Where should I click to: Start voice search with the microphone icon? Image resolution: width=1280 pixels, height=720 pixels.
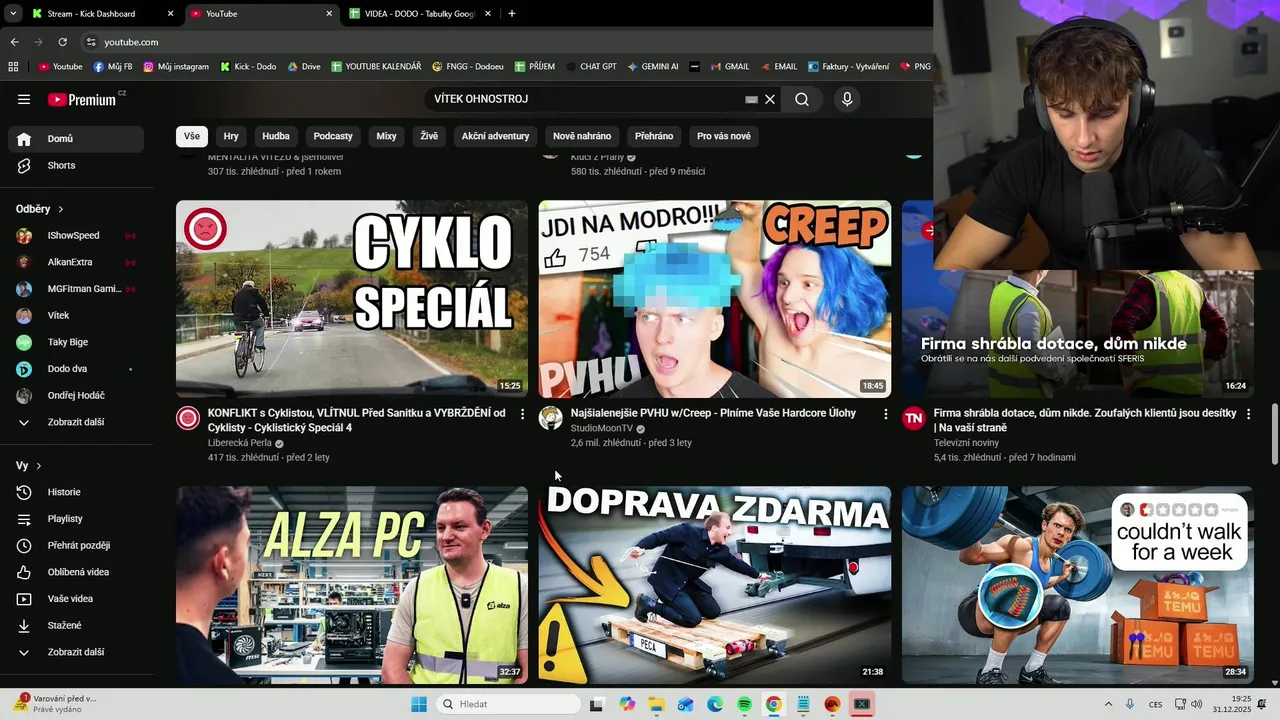(x=847, y=99)
